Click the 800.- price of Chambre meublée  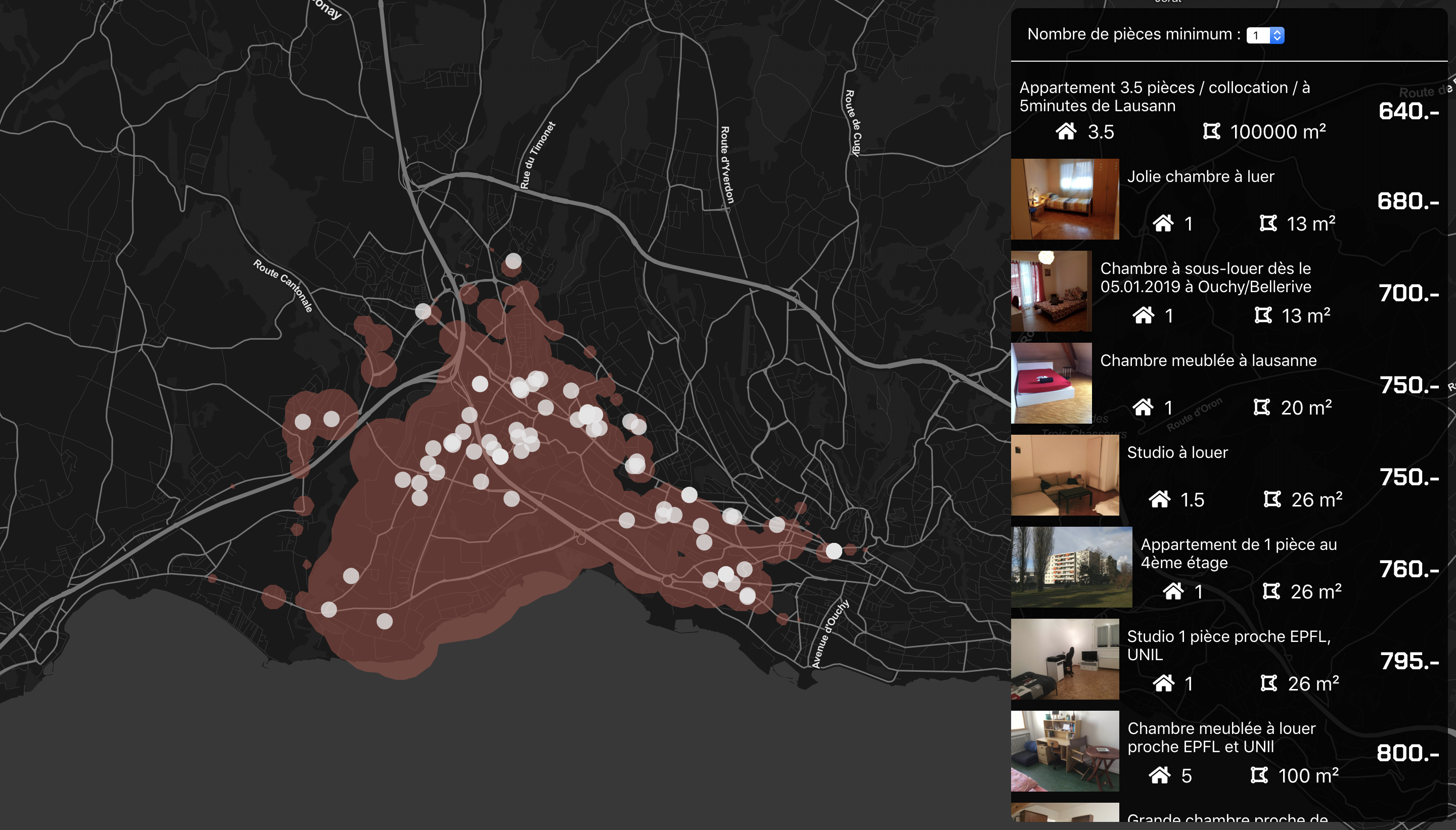click(1407, 753)
